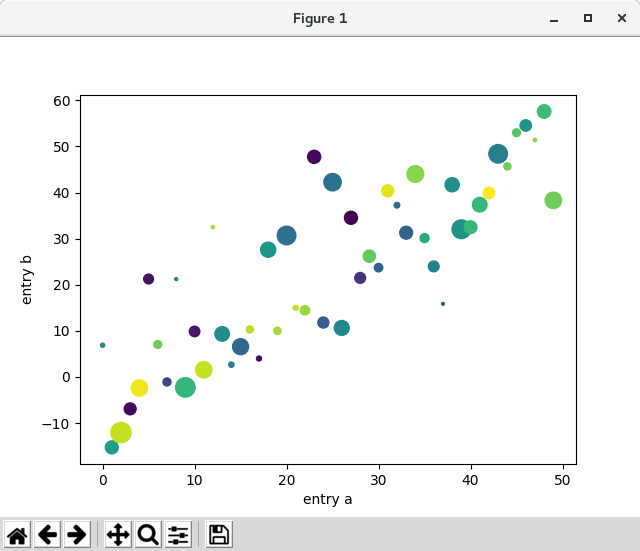640x551 pixels.
Task: Activate the Pan axes tool
Action: pos(118,535)
